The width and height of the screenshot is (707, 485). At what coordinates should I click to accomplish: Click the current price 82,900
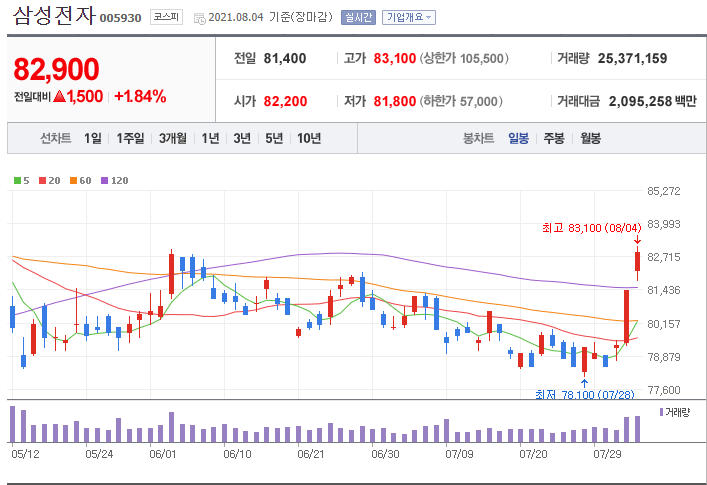click(56, 69)
